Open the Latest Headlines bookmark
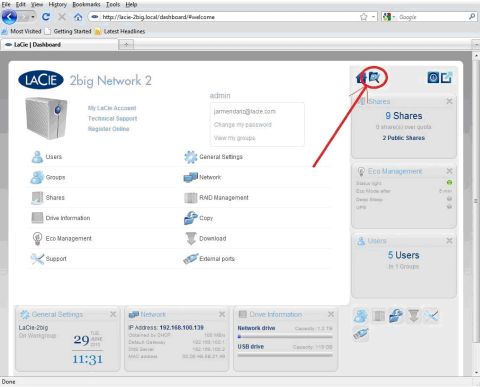Image resolution: width=480 pixels, height=387 pixels. (x=120, y=31)
